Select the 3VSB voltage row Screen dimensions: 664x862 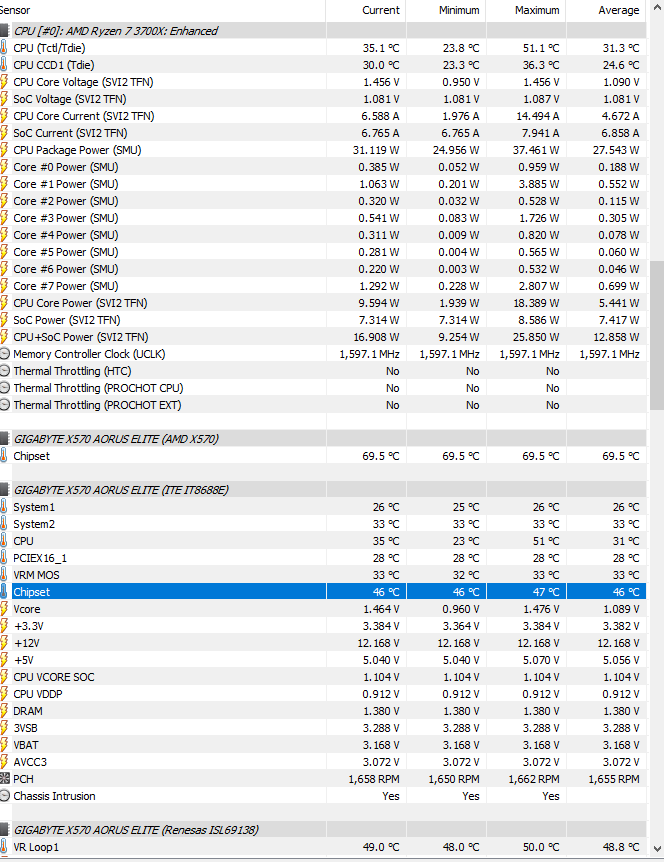point(323,728)
